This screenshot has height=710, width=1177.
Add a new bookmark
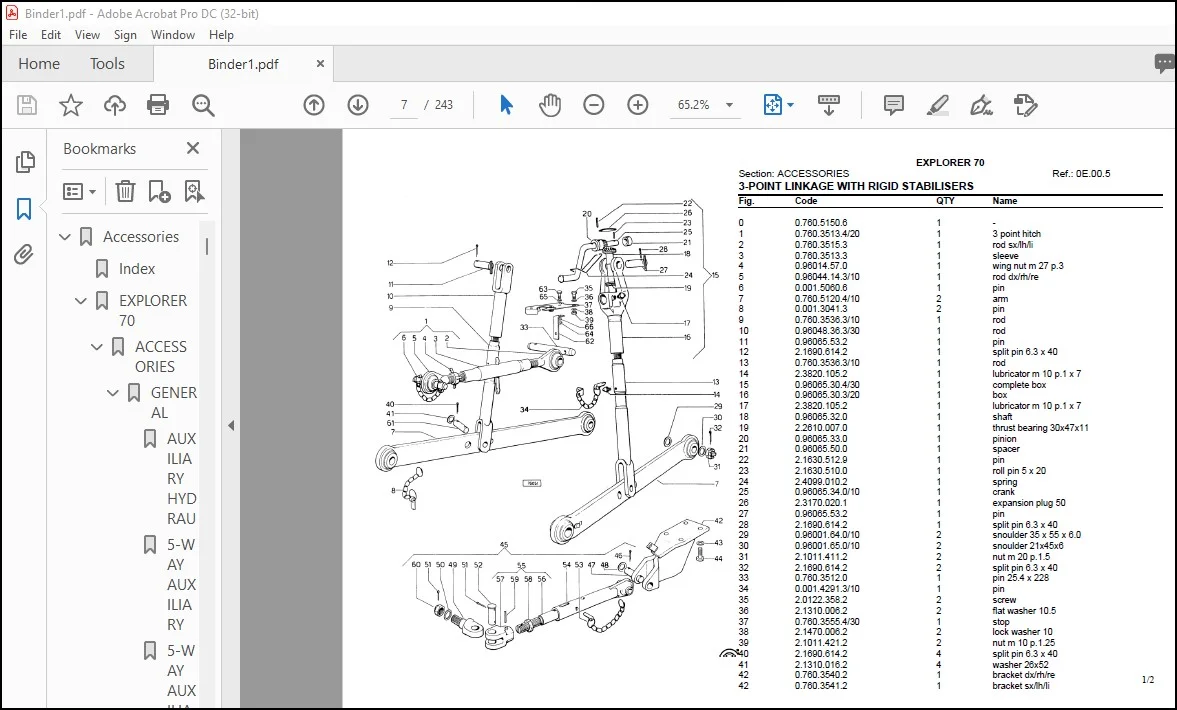[159, 191]
